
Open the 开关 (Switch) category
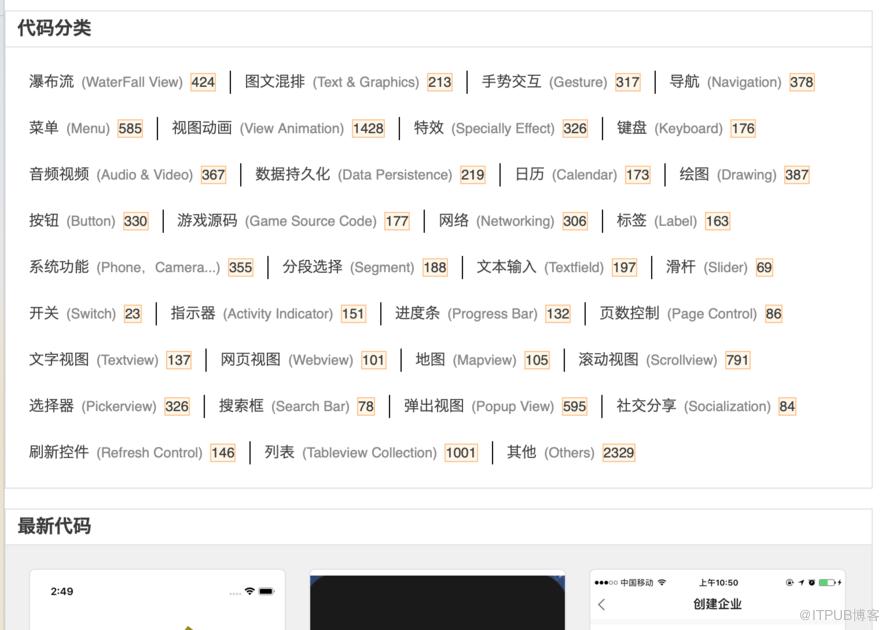pyautogui.click(x=72, y=314)
